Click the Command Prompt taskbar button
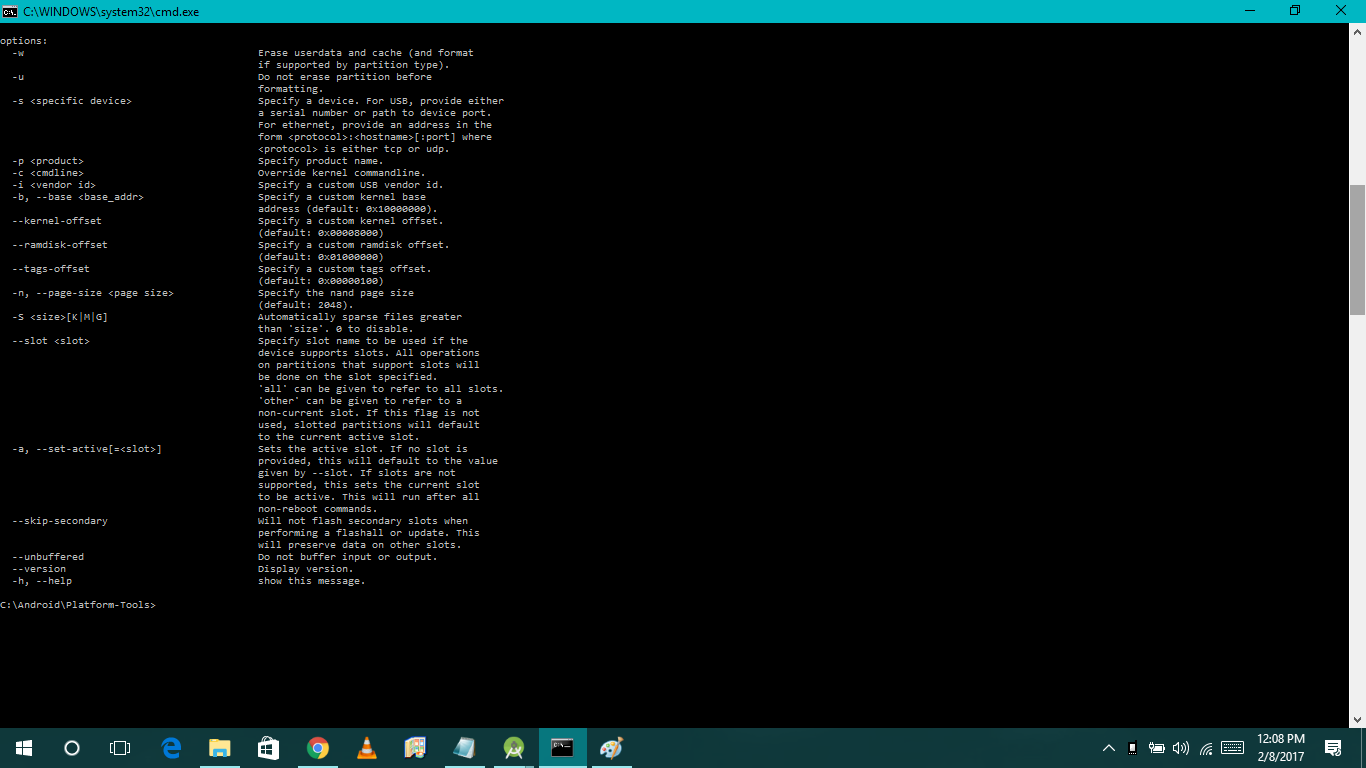Viewport: 1366px width, 768px height. (x=562, y=748)
